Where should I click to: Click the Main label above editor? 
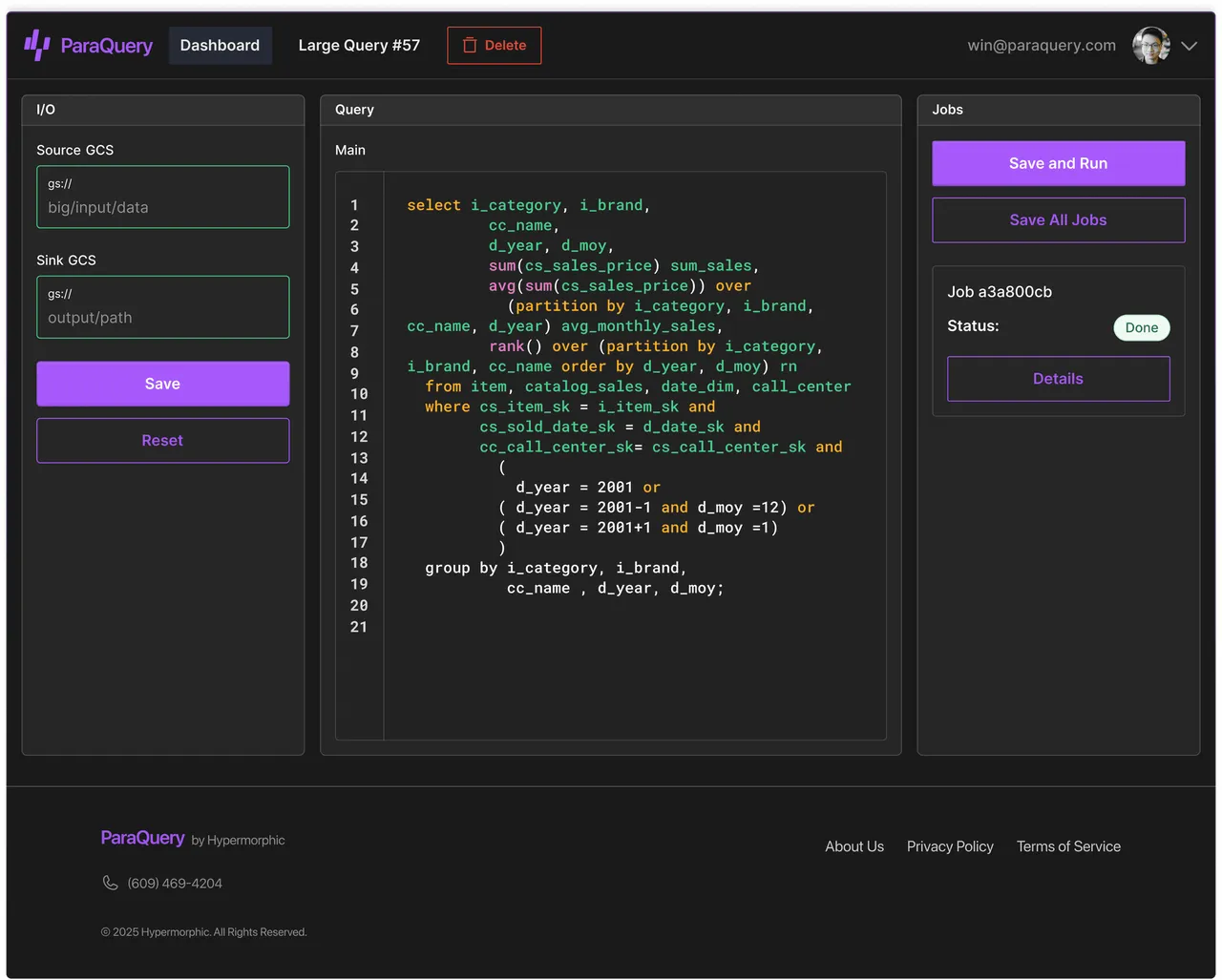click(x=350, y=150)
